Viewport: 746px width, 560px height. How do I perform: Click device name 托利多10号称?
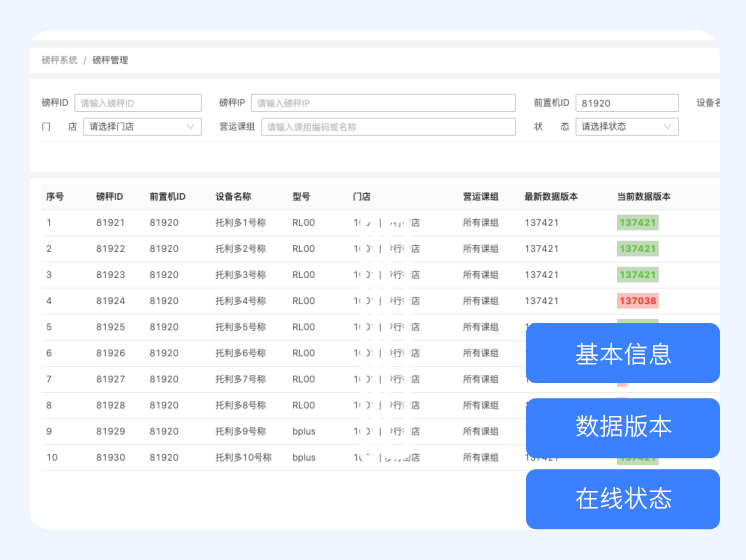click(243, 457)
